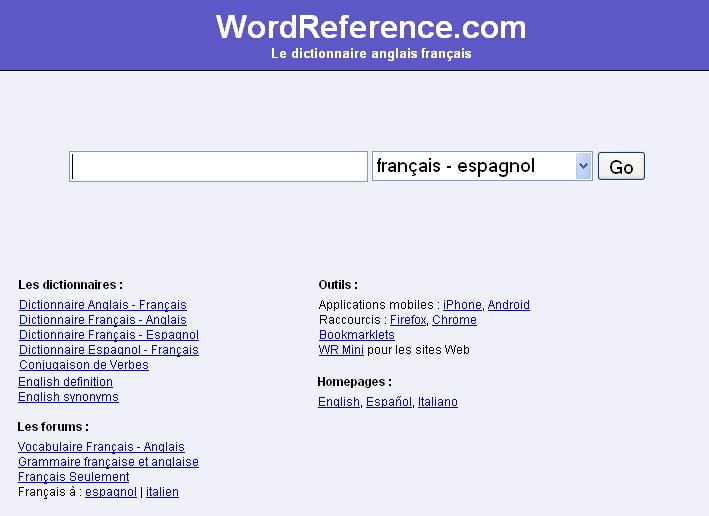The image size is (709, 516).
Task: Go to Conjugaison de Verbes
Action: click(84, 365)
